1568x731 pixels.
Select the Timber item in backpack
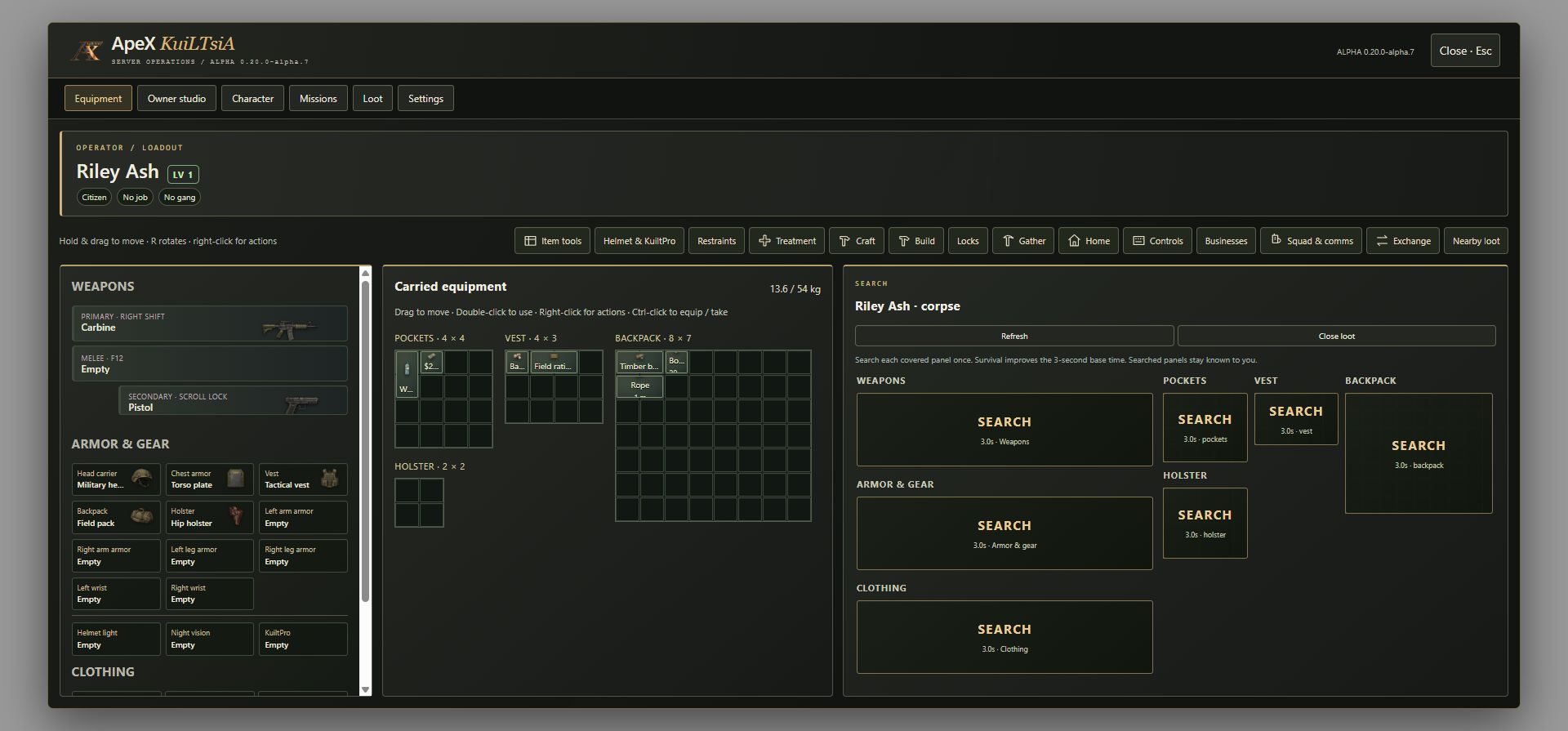[639, 362]
